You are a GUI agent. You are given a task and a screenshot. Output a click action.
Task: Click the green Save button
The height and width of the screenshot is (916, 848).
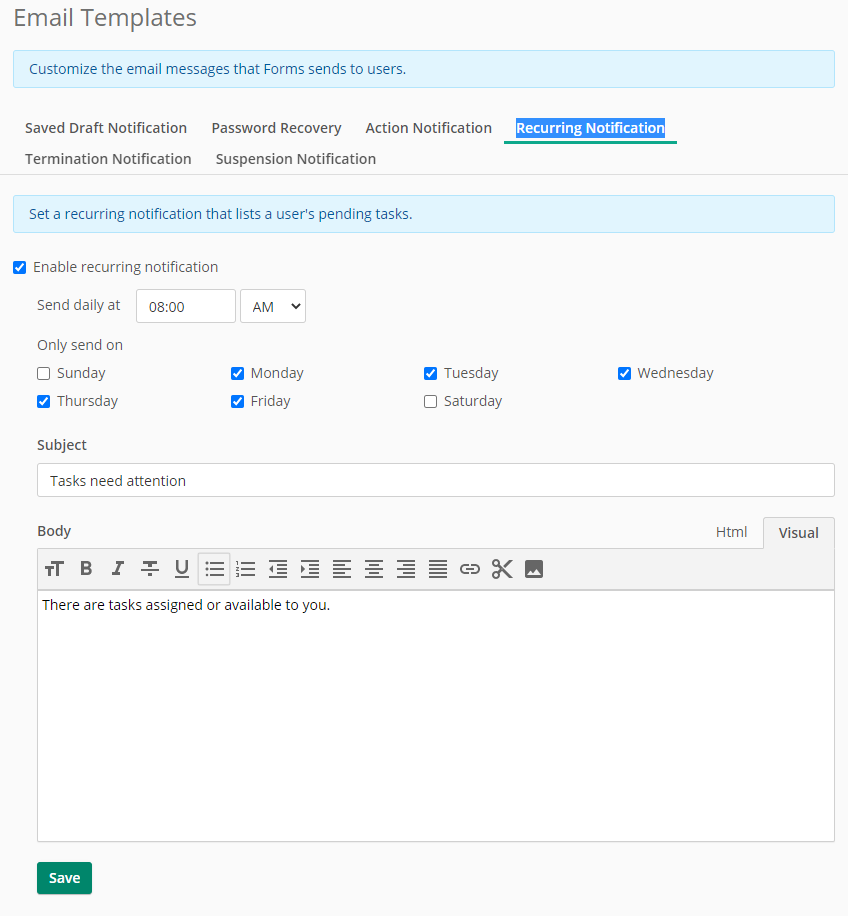tap(64, 878)
